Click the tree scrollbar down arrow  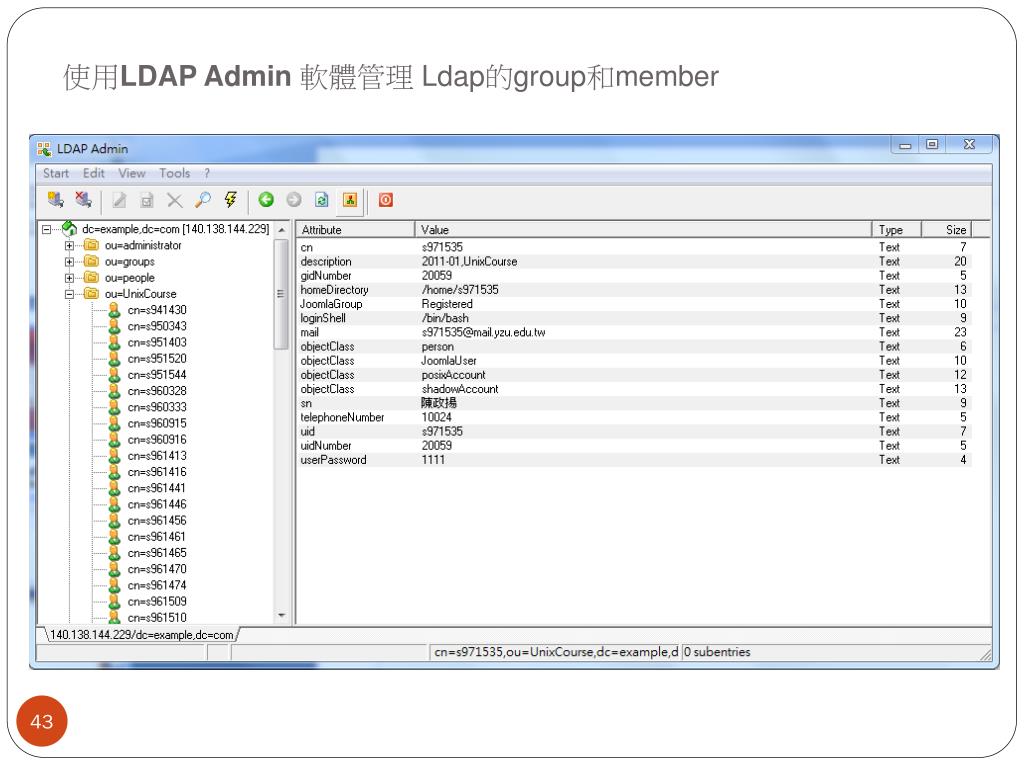(x=281, y=616)
